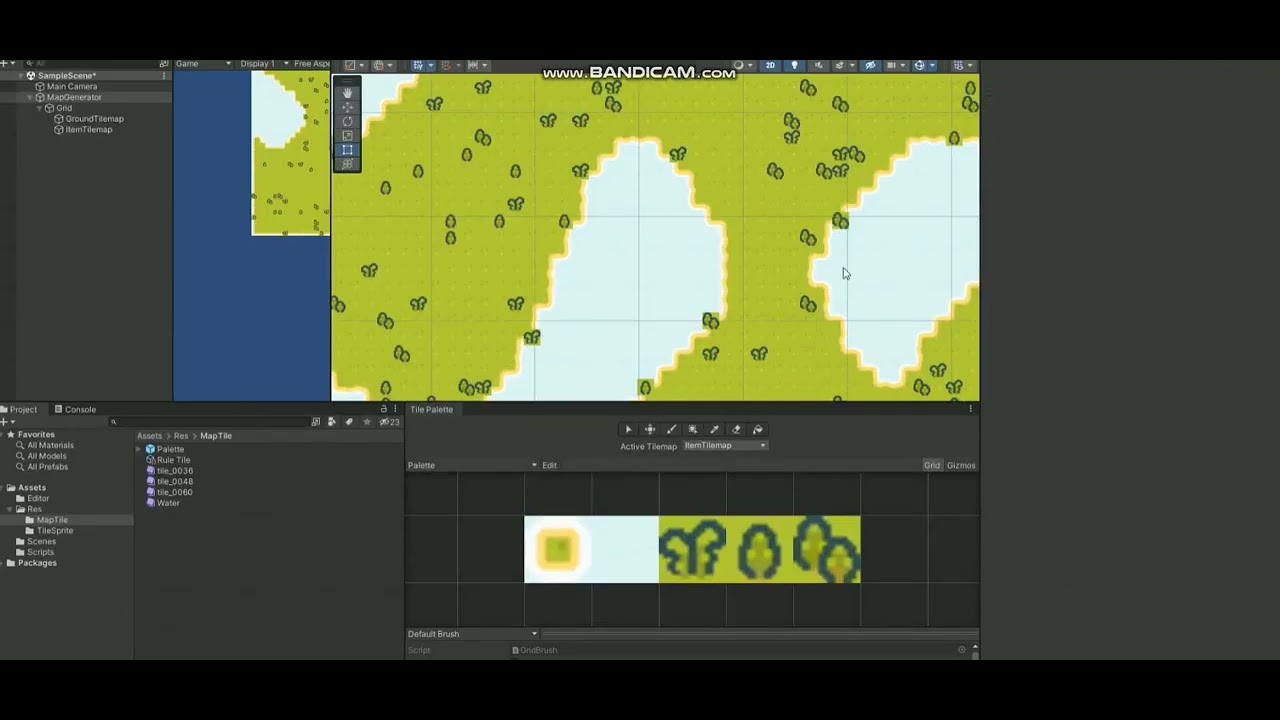Select the Hand view tool in Scene
Screen dimensions: 1280x720
[347, 93]
